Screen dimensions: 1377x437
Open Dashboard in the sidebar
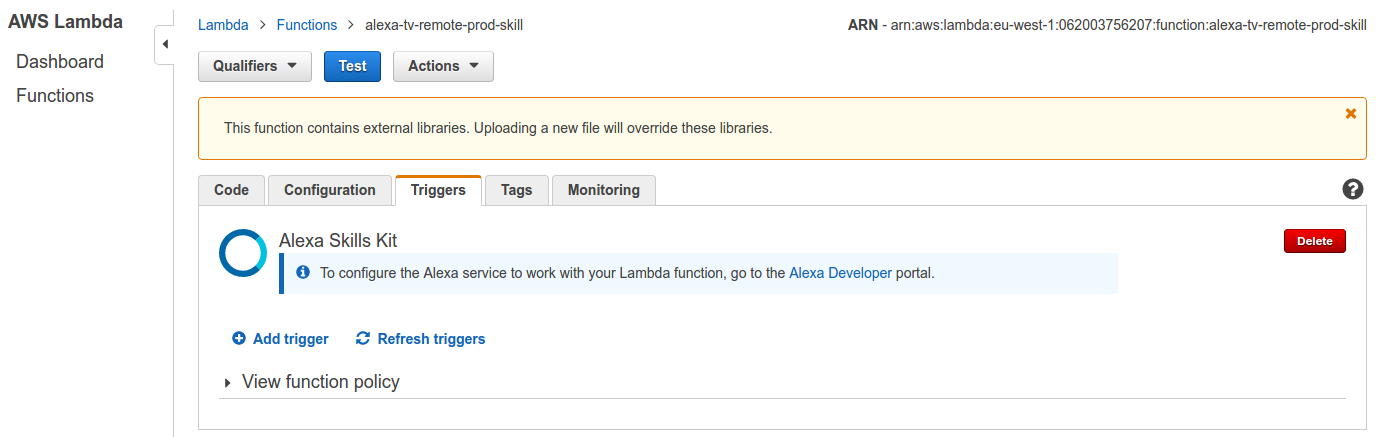(x=60, y=62)
